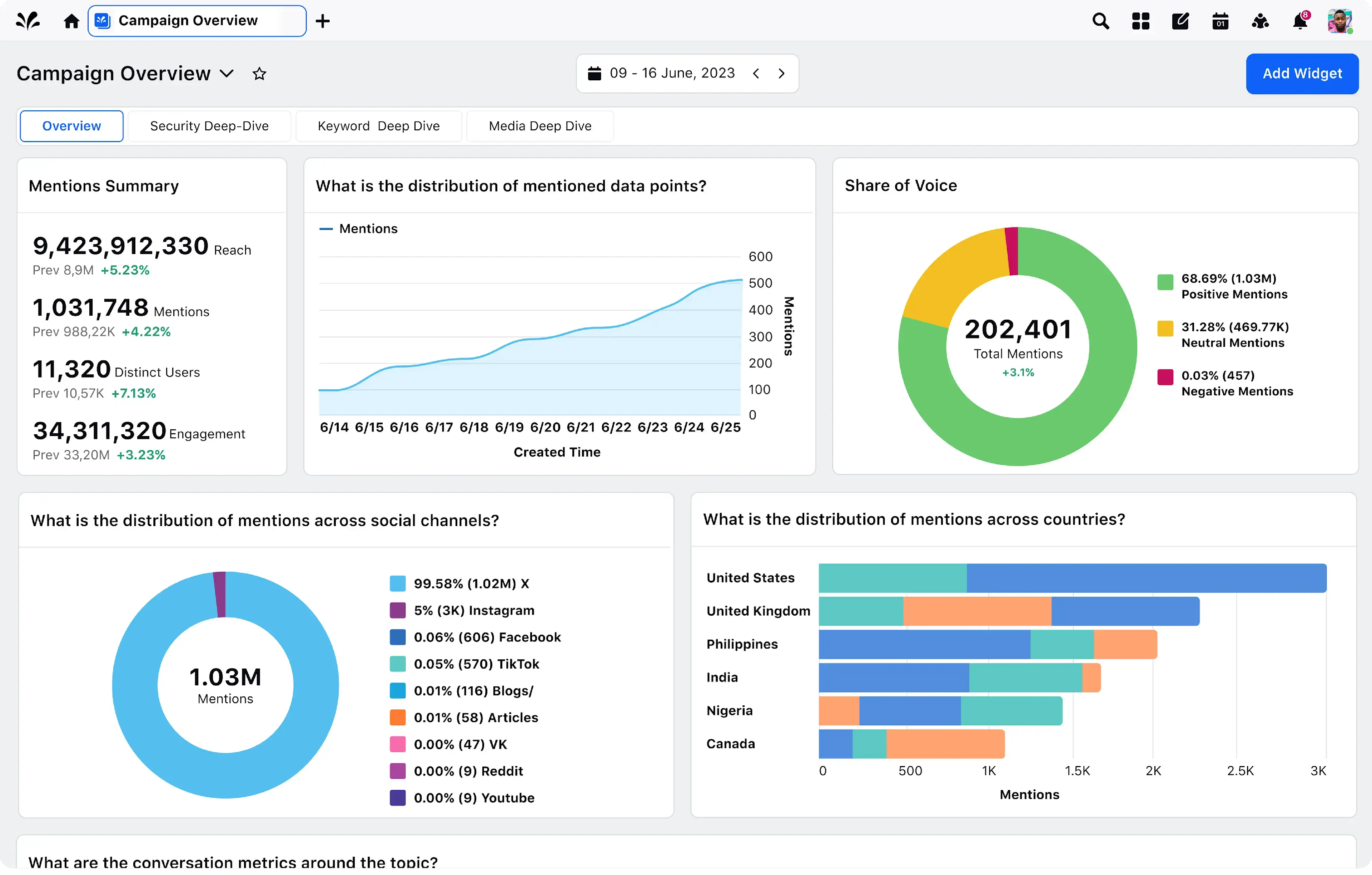Screen dimensions: 1372x875
Task: Click the plus to open a new tab
Action: (323, 20)
